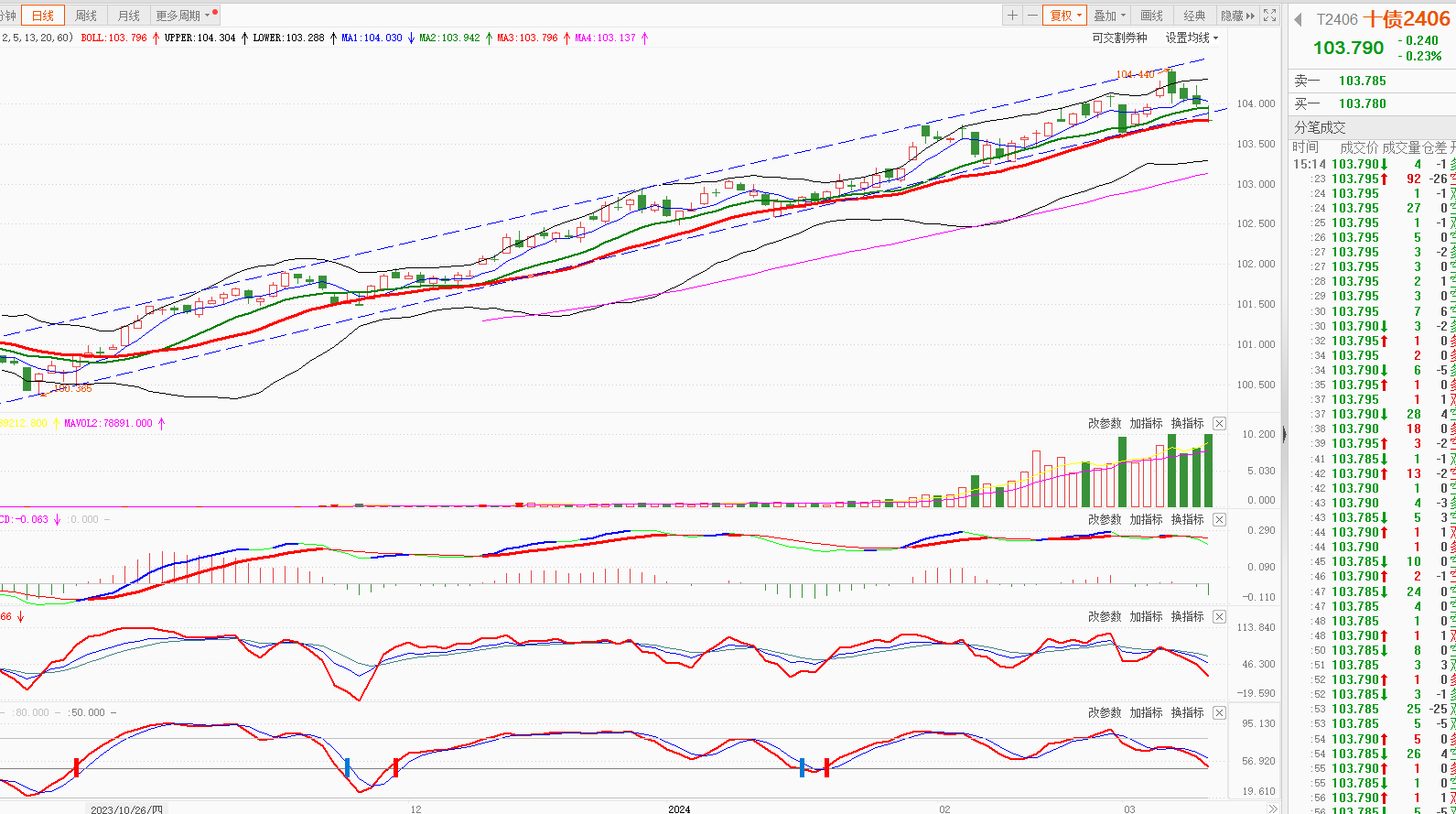Viewport: 1456px width, 814px height.
Task: Click MAVOL2:78891.000 label
Action: tap(108, 423)
